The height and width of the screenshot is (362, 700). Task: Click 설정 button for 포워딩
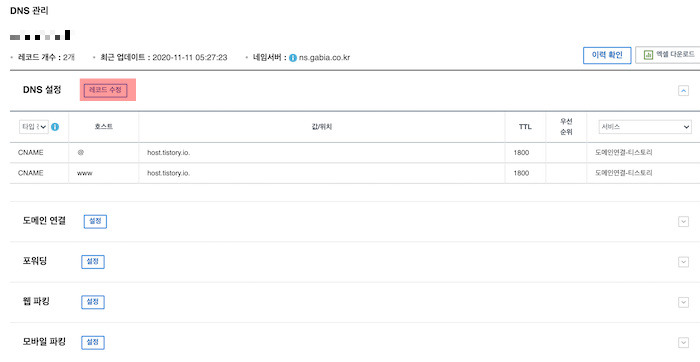pyautogui.click(x=93, y=262)
